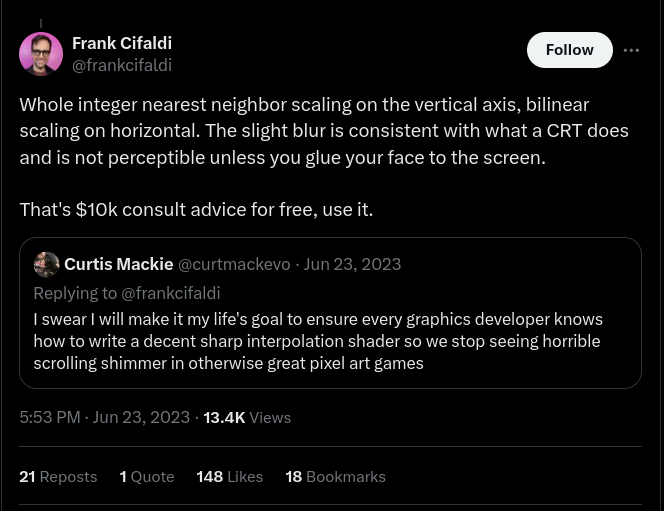Click 'Replying to @frankcifaldi' mention
Viewport: 664px width, 511px height.
[170, 293]
